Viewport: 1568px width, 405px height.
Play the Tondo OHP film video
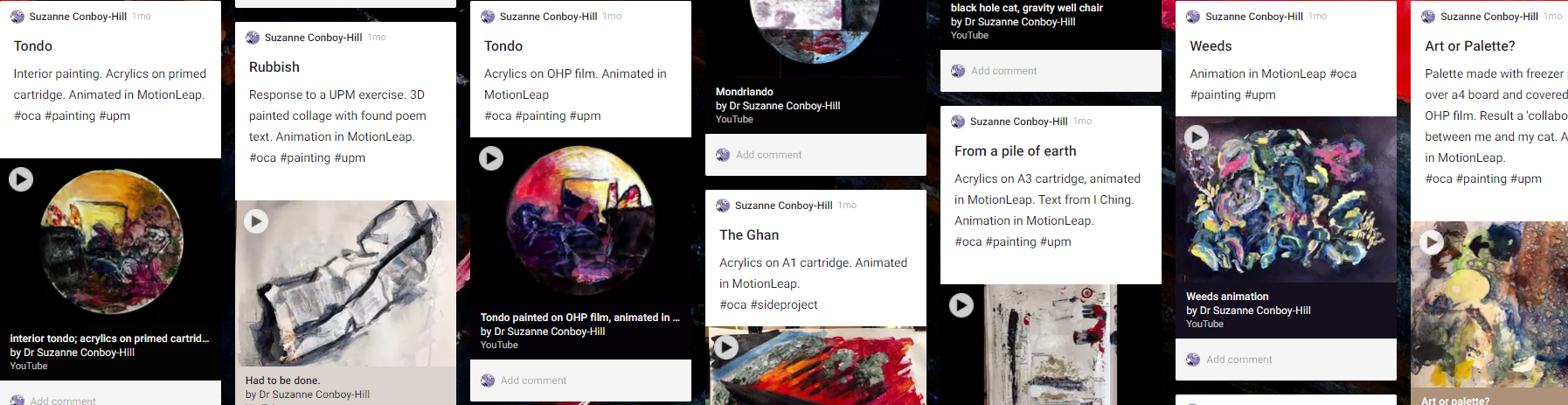coord(491,158)
